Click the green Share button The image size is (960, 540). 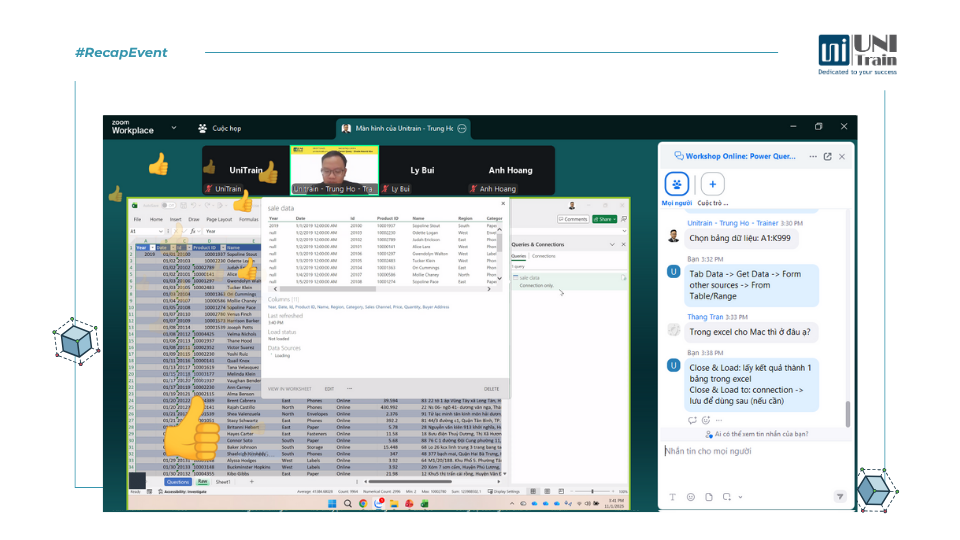click(x=604, y=219)
